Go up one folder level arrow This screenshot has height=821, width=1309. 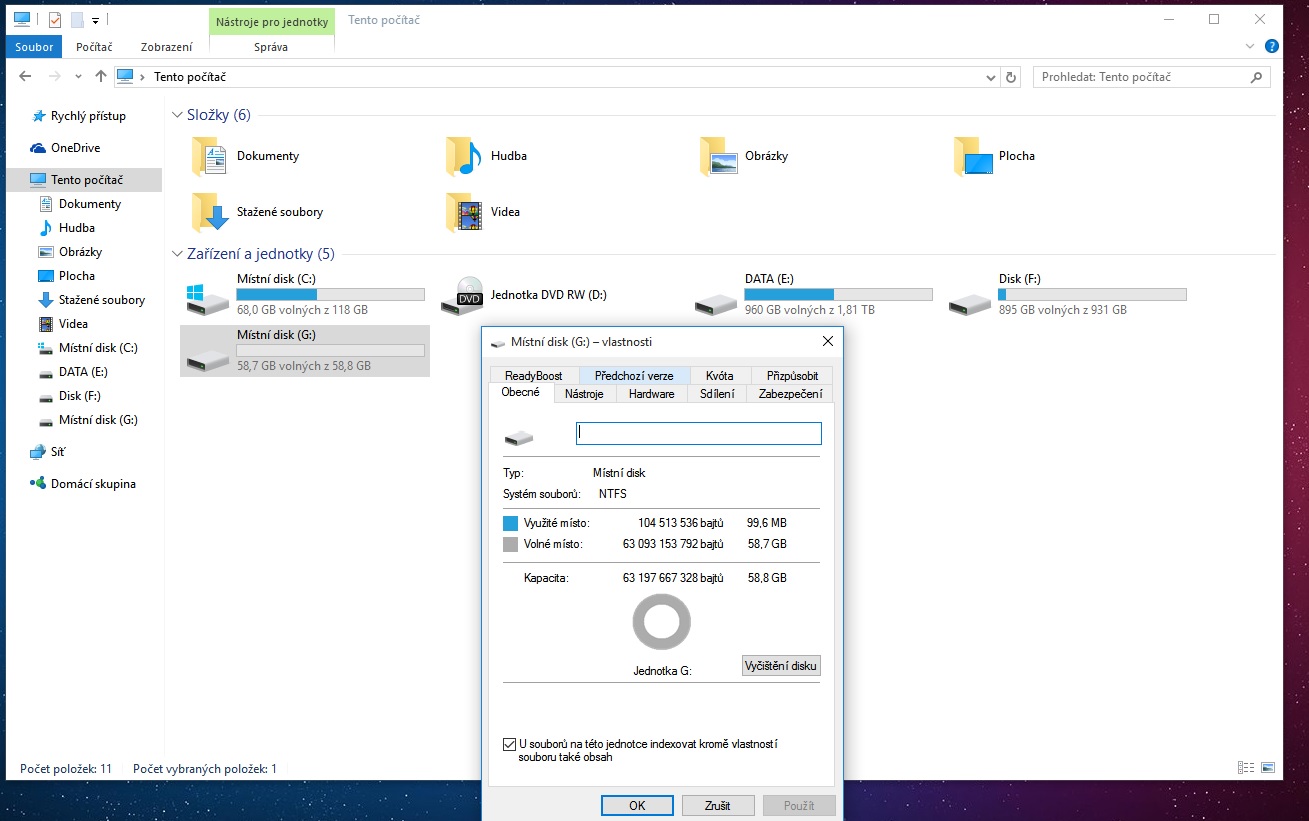(x=101, y=77)
